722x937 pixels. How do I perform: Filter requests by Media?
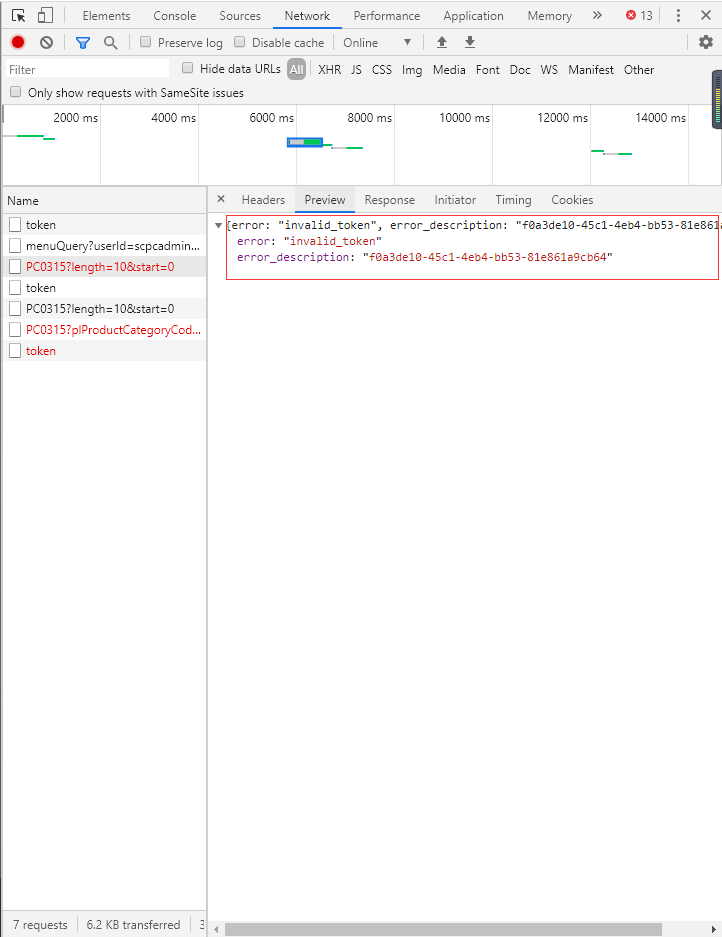[x=449, y=69]
